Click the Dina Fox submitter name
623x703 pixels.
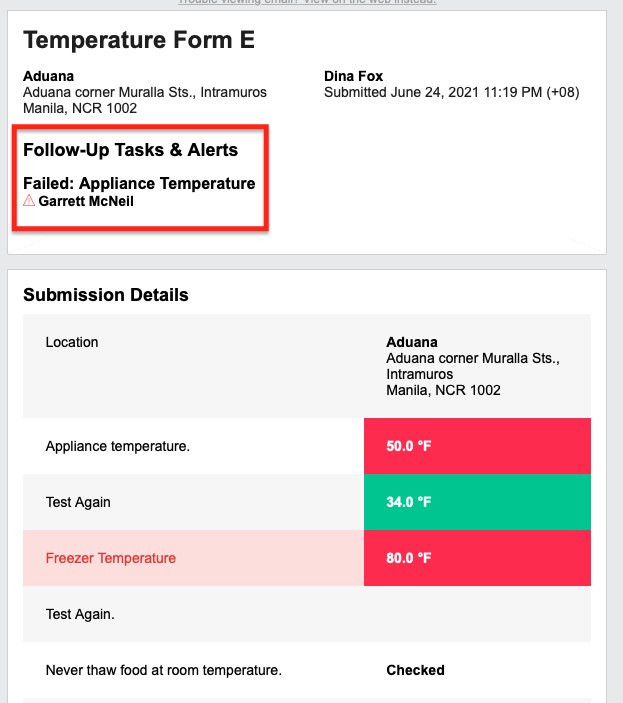[354, 76]
